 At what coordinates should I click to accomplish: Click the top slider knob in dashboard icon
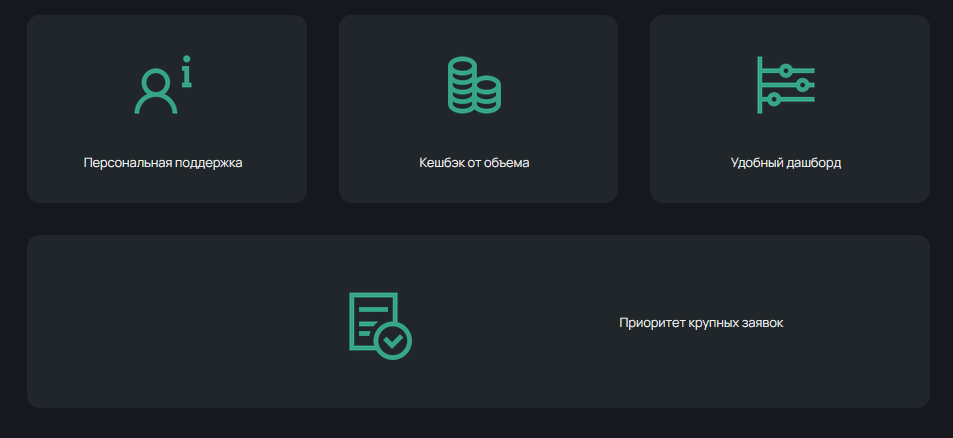coord(786,70)
